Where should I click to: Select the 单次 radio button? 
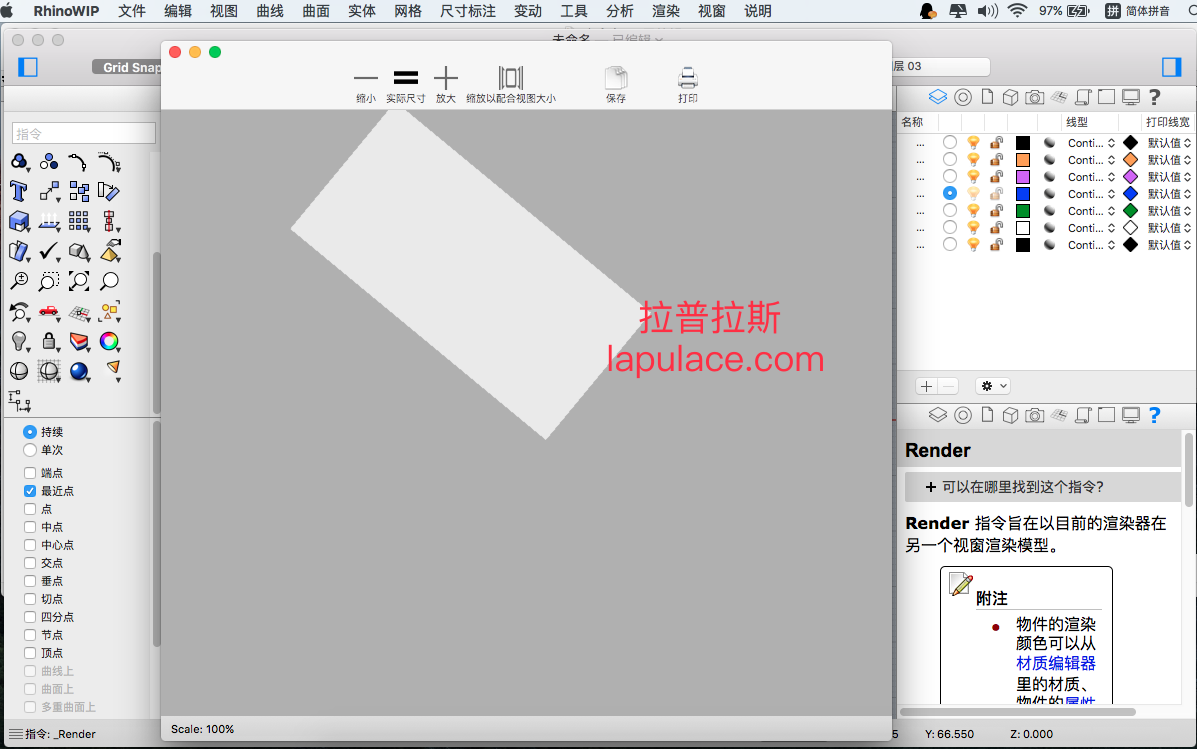(x=30, y=450)
